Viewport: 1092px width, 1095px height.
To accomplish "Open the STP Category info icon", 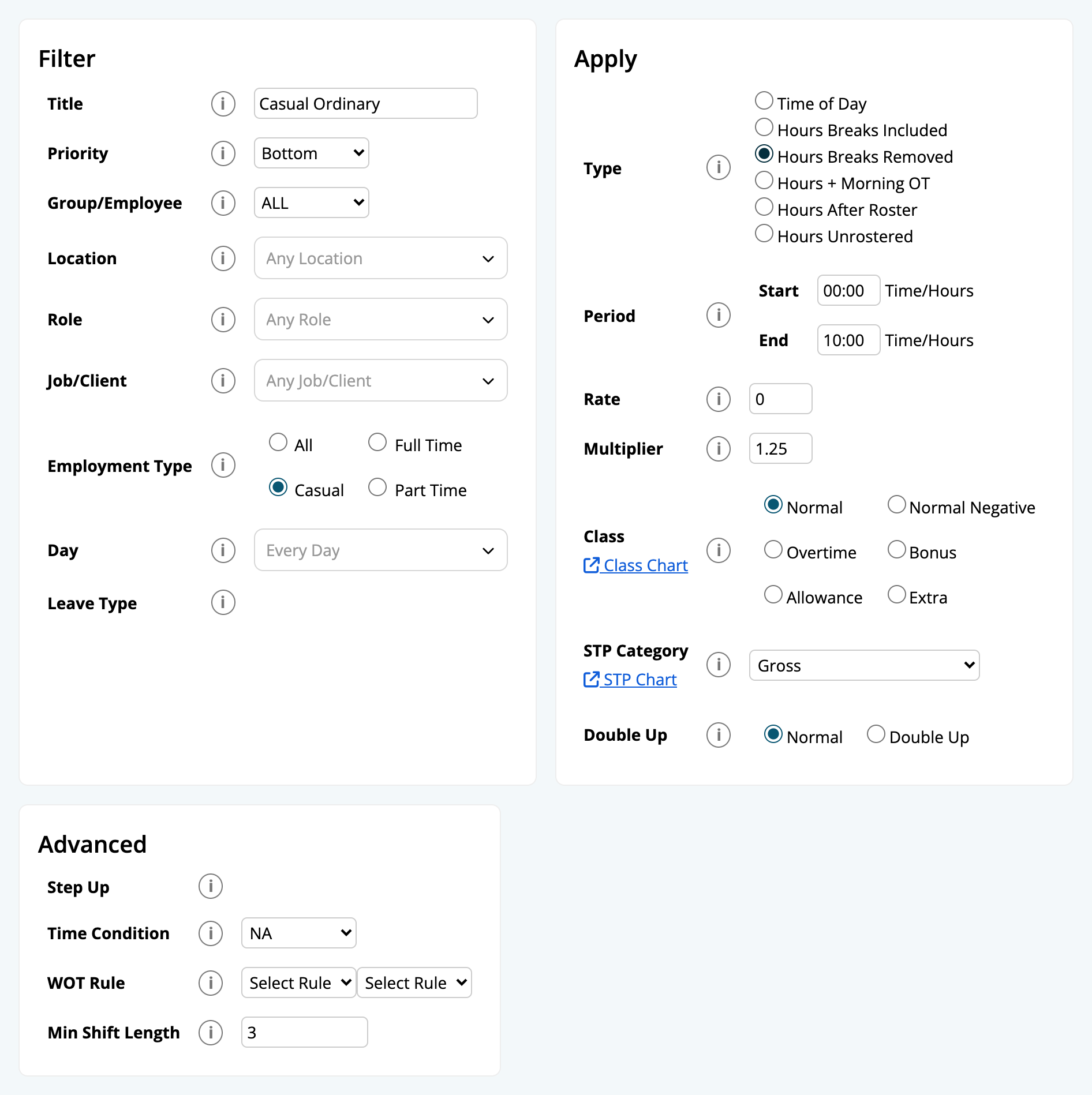I will [x=719, y=665].
